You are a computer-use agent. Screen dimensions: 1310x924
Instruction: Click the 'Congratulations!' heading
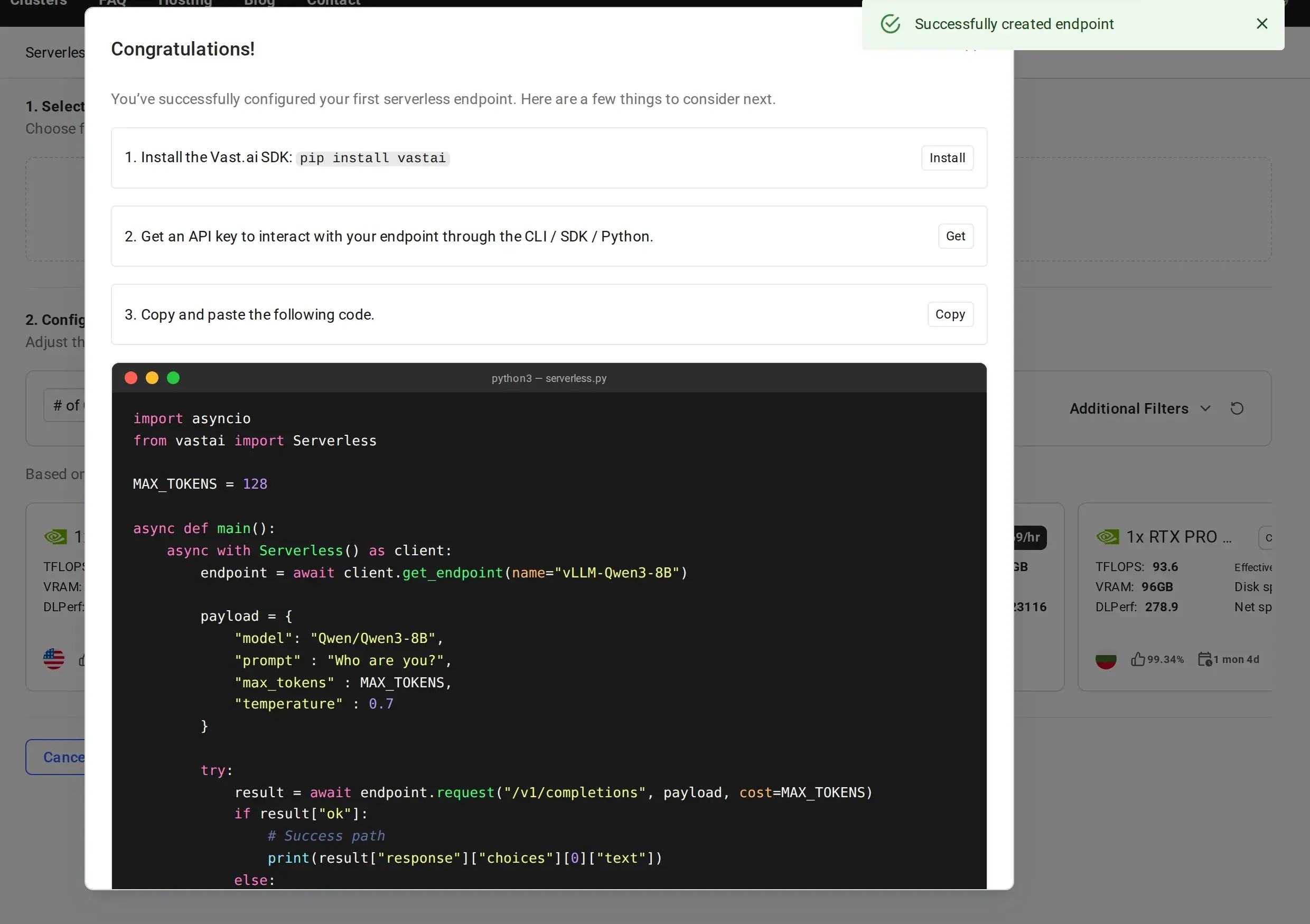(183, 49)
